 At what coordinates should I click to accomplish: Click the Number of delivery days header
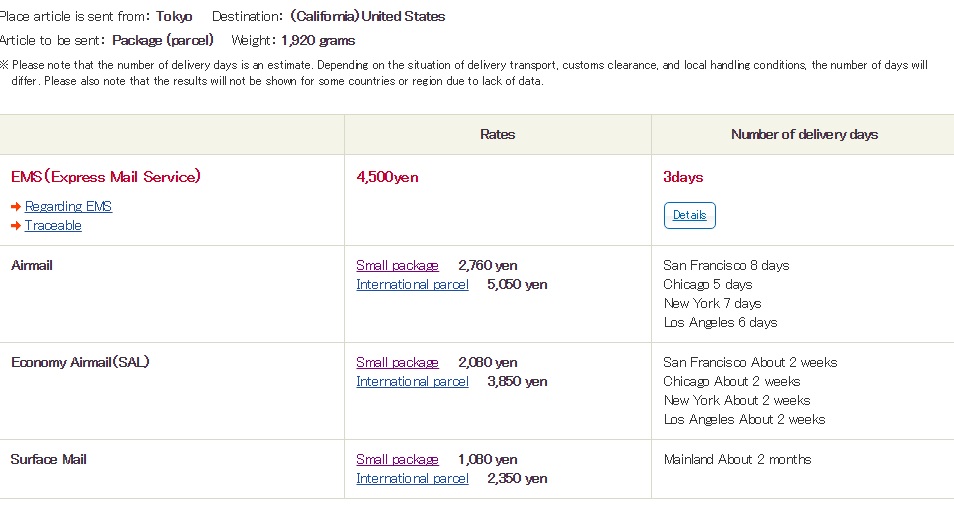(x=804, y=134)
